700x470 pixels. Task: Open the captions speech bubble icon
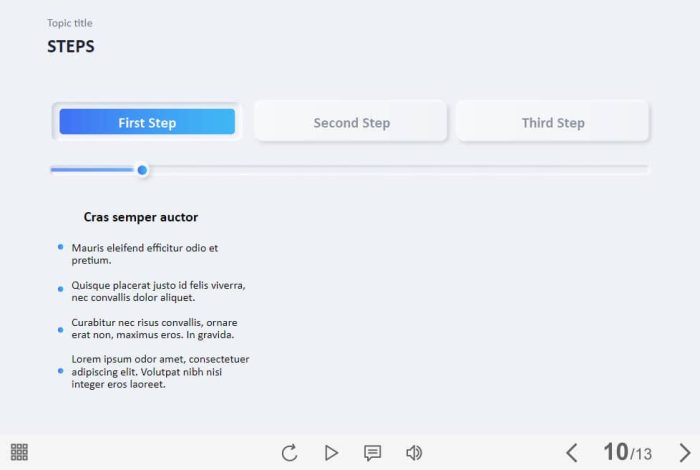[x=372, y=453]
